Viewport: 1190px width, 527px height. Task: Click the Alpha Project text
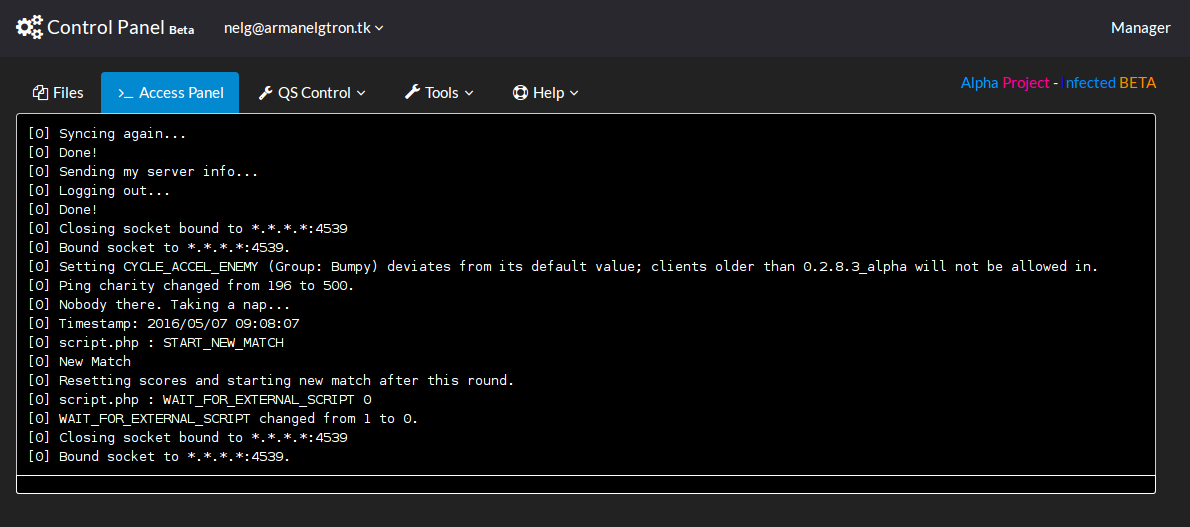(x=1004, y=83)
